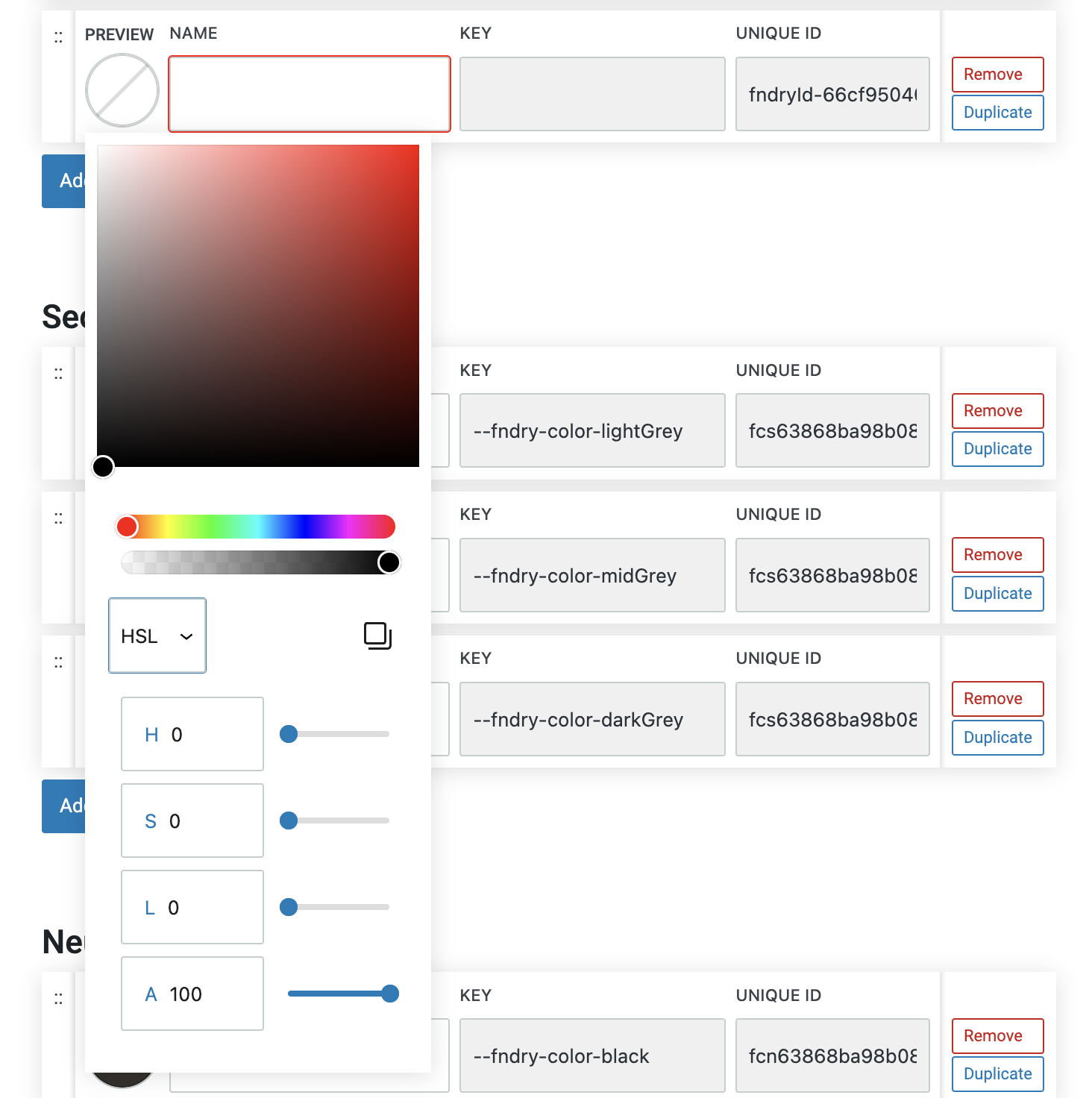Image resolution: width=1092 pixels, height=1098 pixels.
Task: Click inside the saturation color picker area
Action: (x=258, y=306)
